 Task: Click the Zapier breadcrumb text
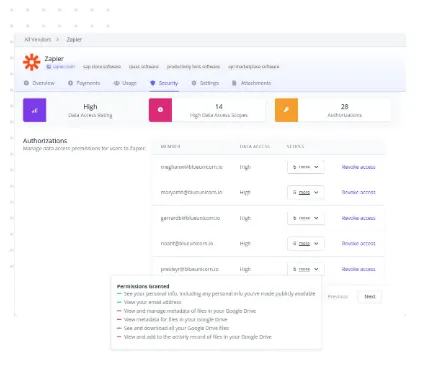tap(74, 39)
